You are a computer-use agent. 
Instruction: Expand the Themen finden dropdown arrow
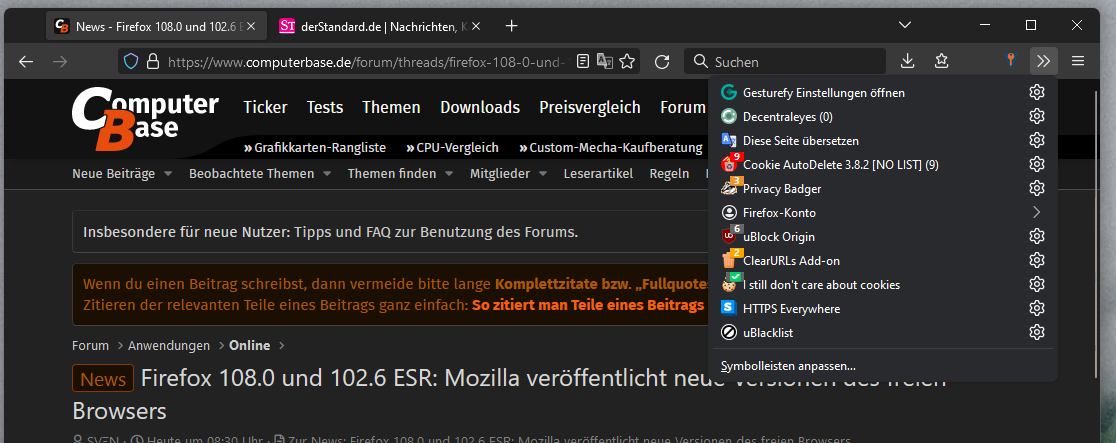[x=449, y=174]
